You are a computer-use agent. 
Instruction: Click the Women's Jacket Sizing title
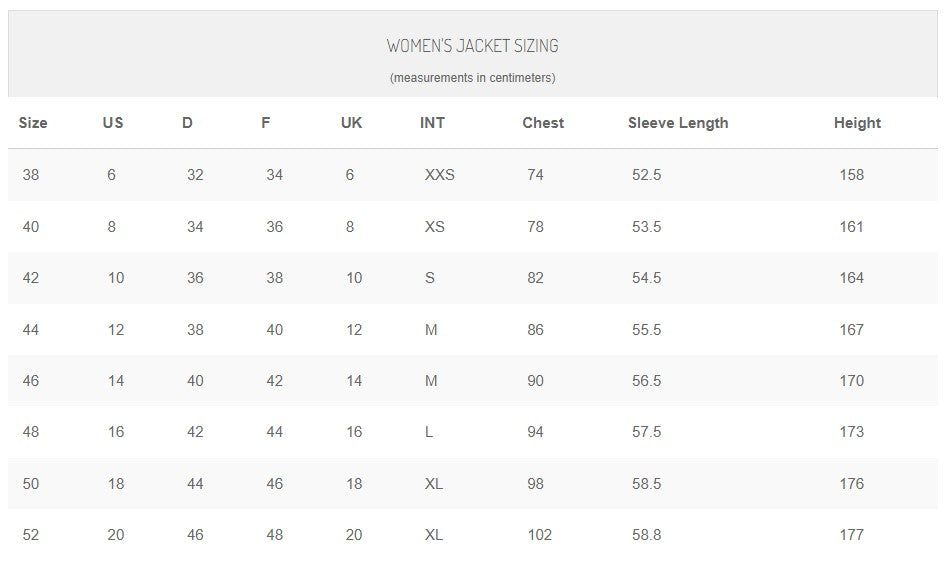pyautogui.click(x=472, y=46)
